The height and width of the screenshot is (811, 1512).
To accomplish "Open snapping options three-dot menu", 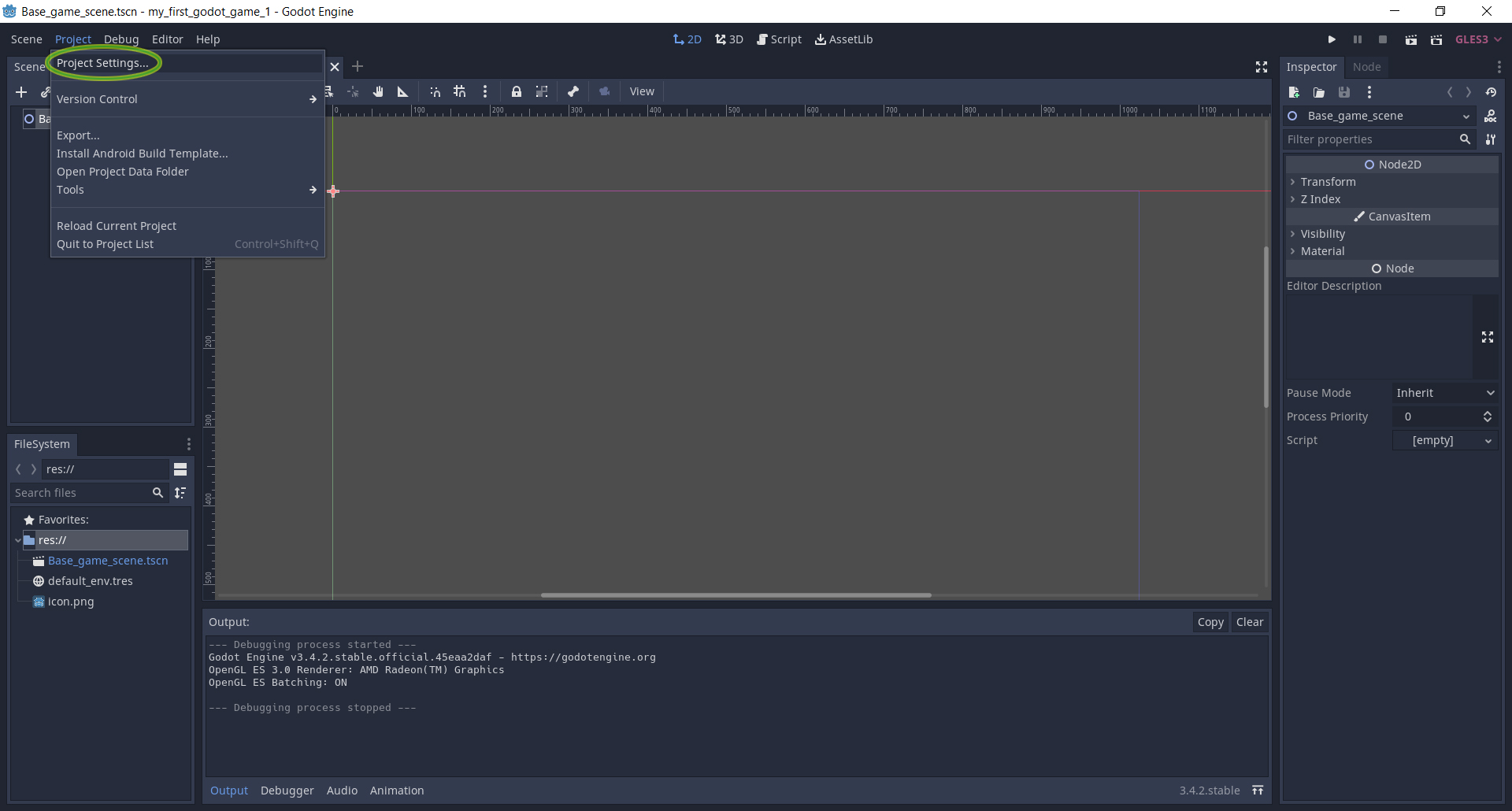I will [x=485, y=91].
